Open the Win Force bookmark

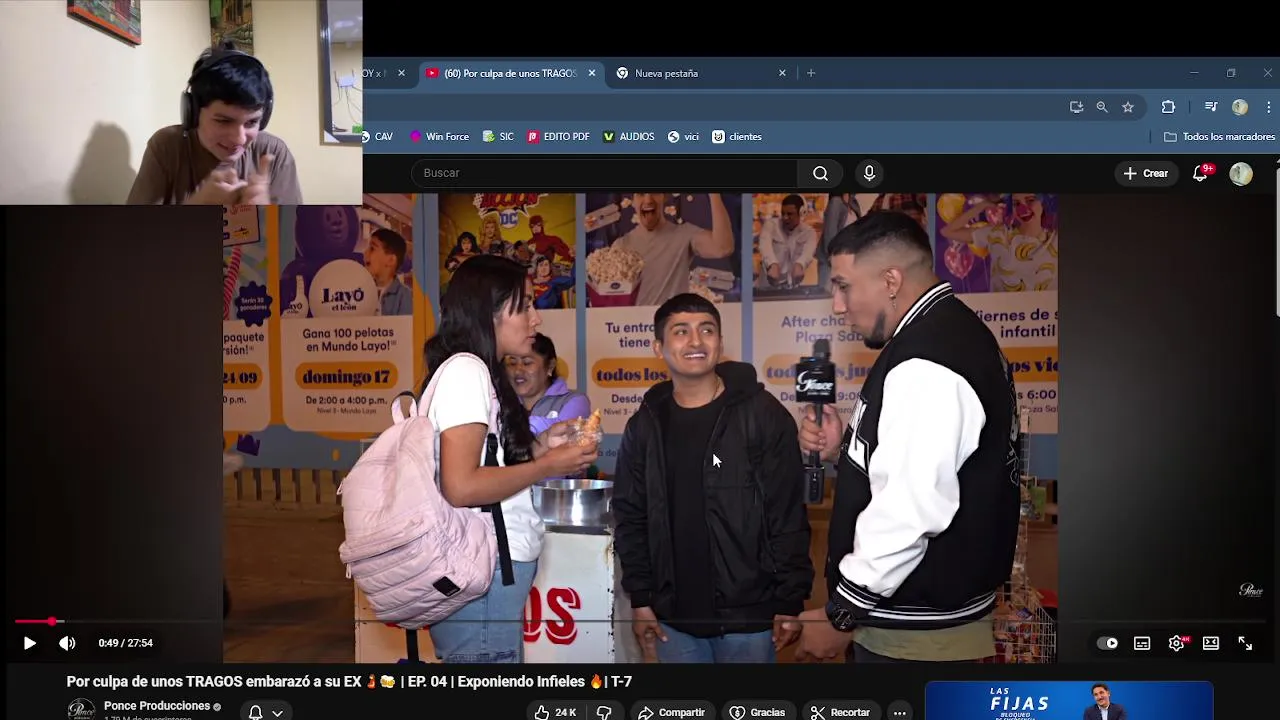(x=439, y=137)
